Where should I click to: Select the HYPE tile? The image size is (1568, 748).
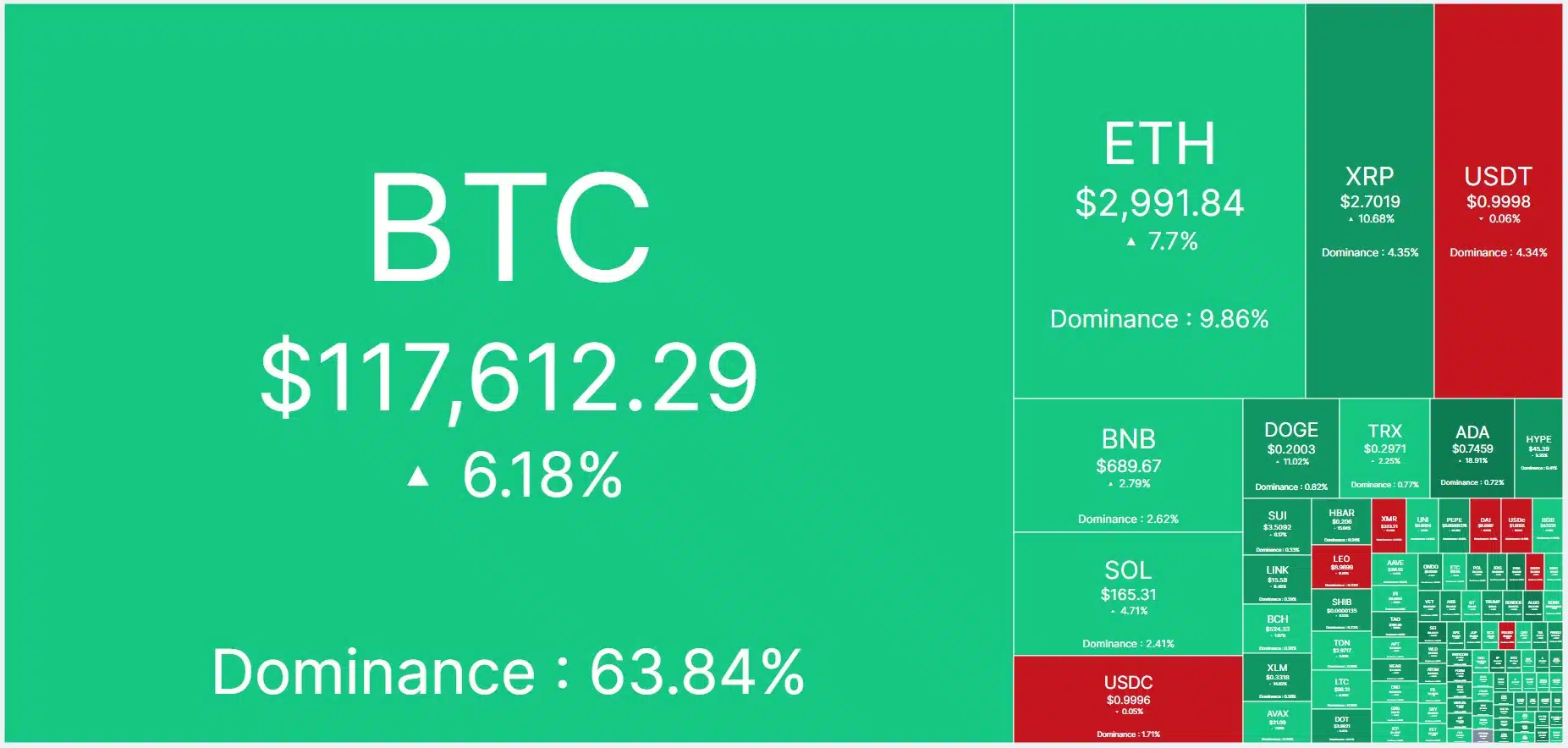(1538, 448)
